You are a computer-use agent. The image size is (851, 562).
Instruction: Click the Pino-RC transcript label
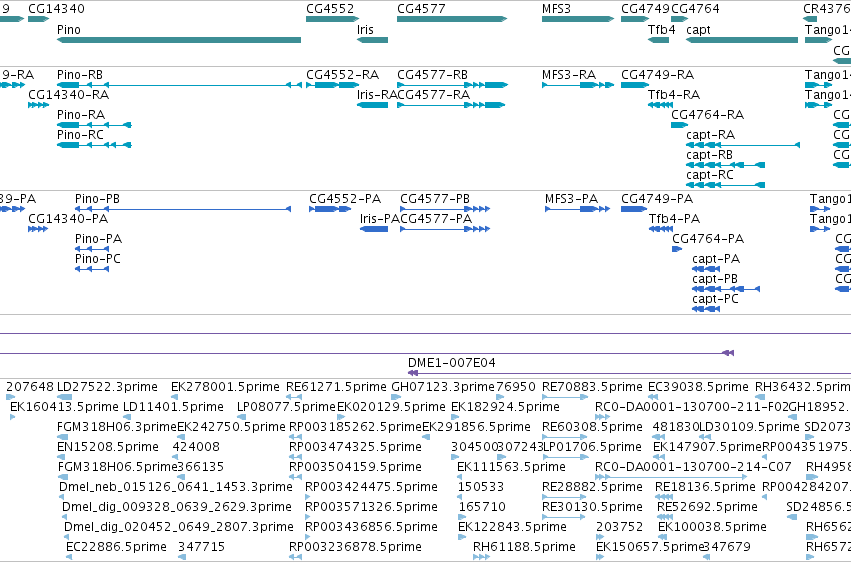[80, 135]
